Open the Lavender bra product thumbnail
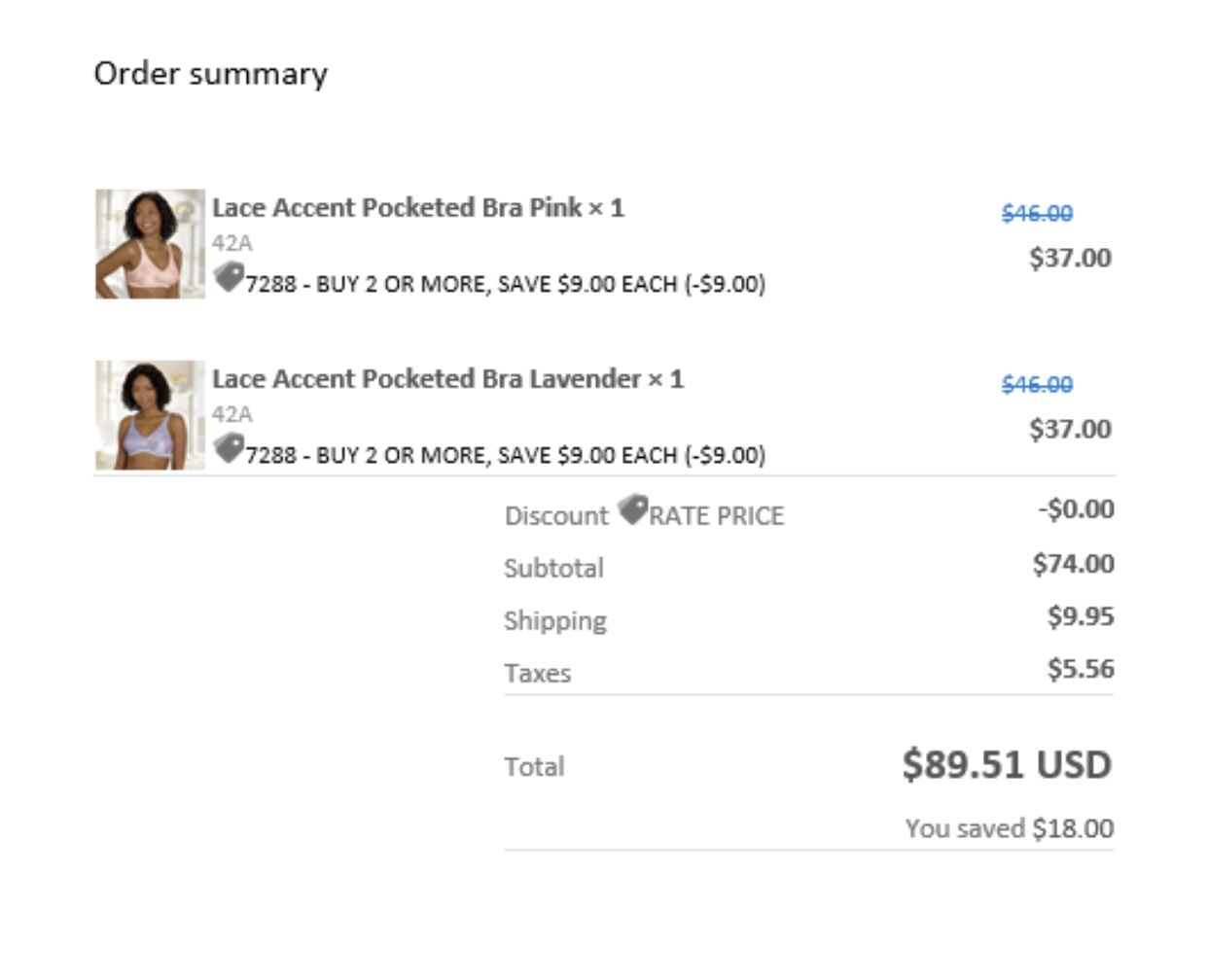 [x=150, y=415]
